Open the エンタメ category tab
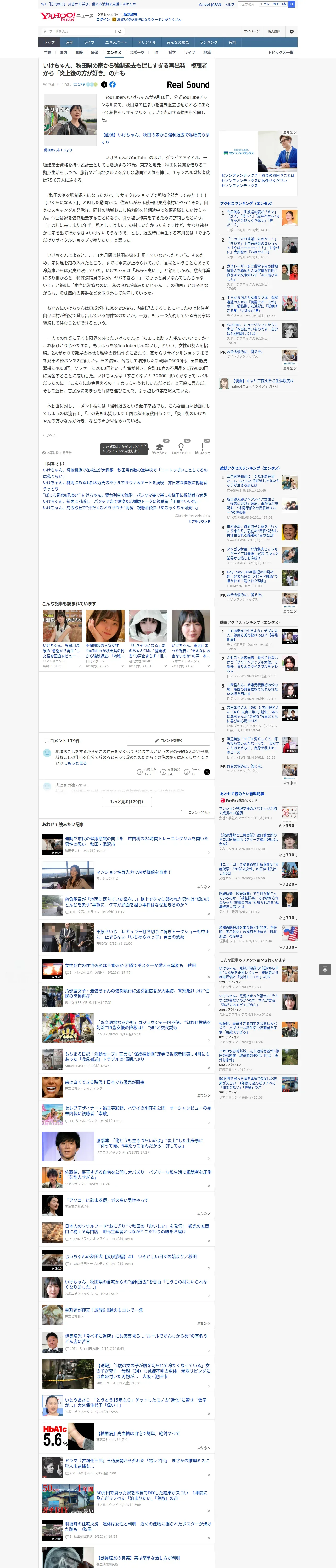The height and width of the screenshot is (1568, 336). (114, 52)
